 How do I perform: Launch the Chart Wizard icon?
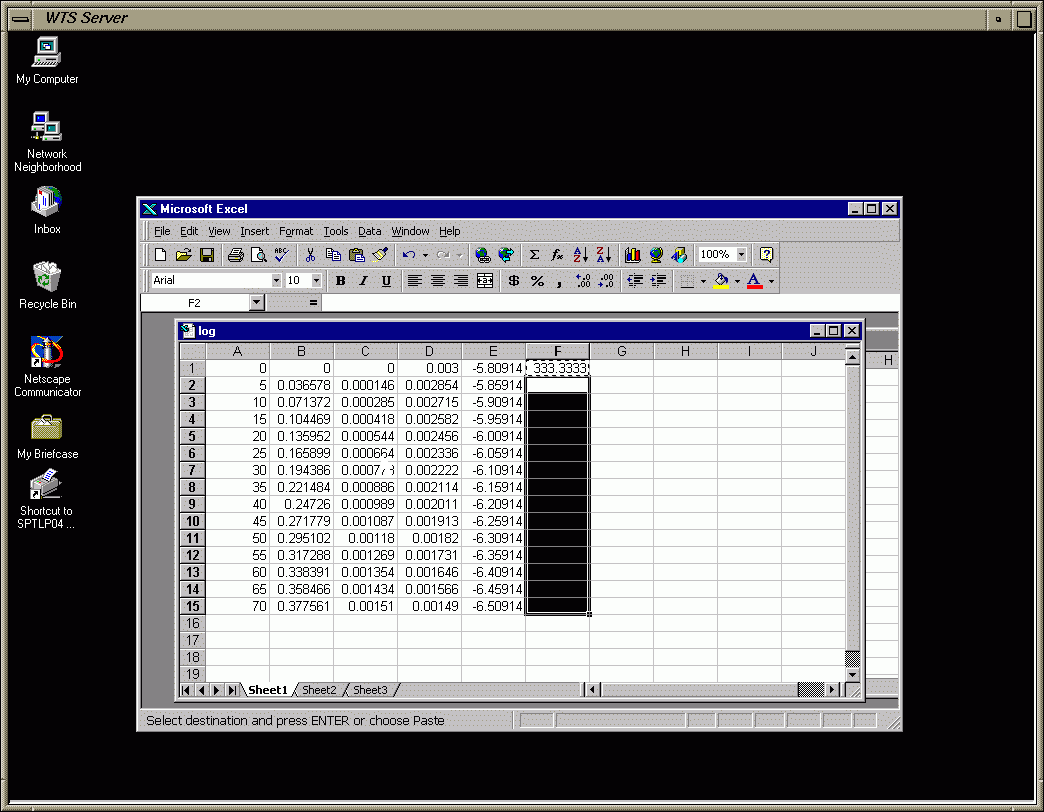[633, 255]
